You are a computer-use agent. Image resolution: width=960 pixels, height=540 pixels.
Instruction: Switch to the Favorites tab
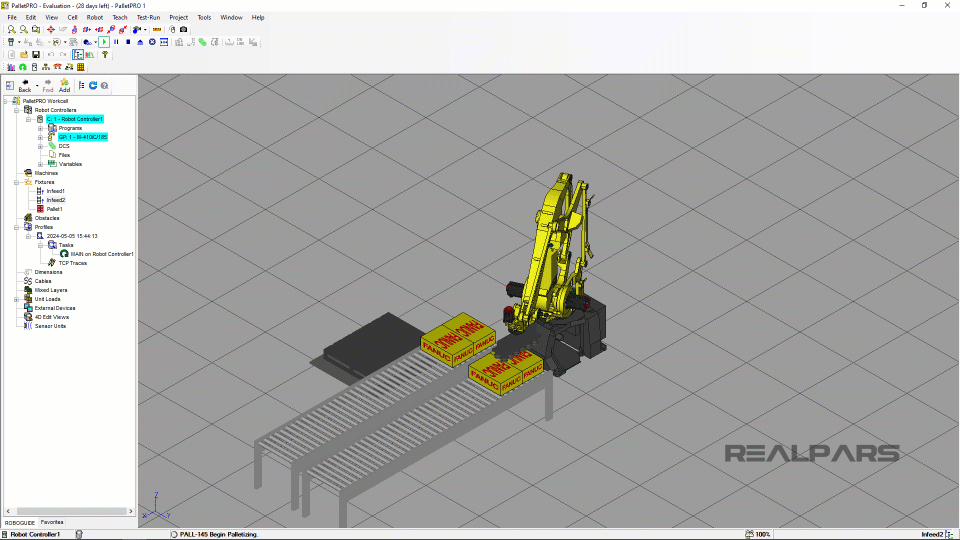click(52, 522)
